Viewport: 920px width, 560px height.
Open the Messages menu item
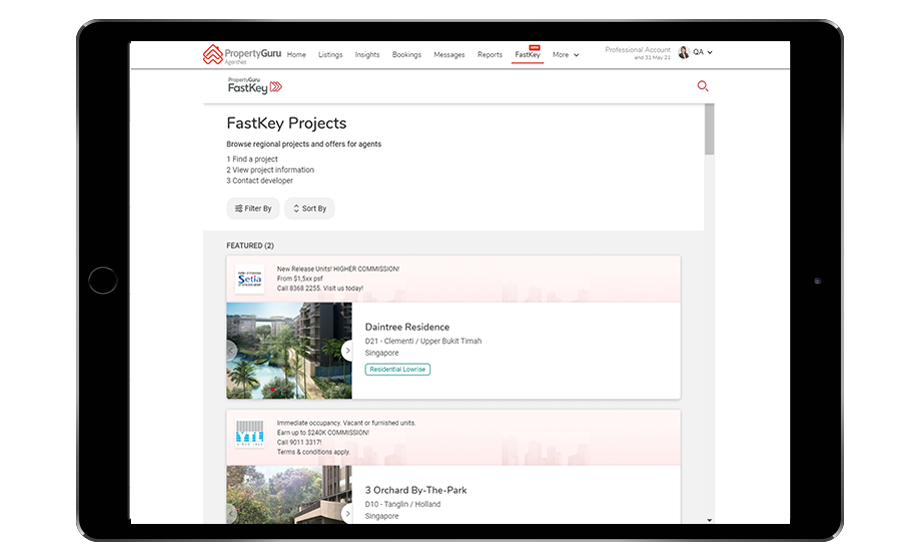(449, 55)
